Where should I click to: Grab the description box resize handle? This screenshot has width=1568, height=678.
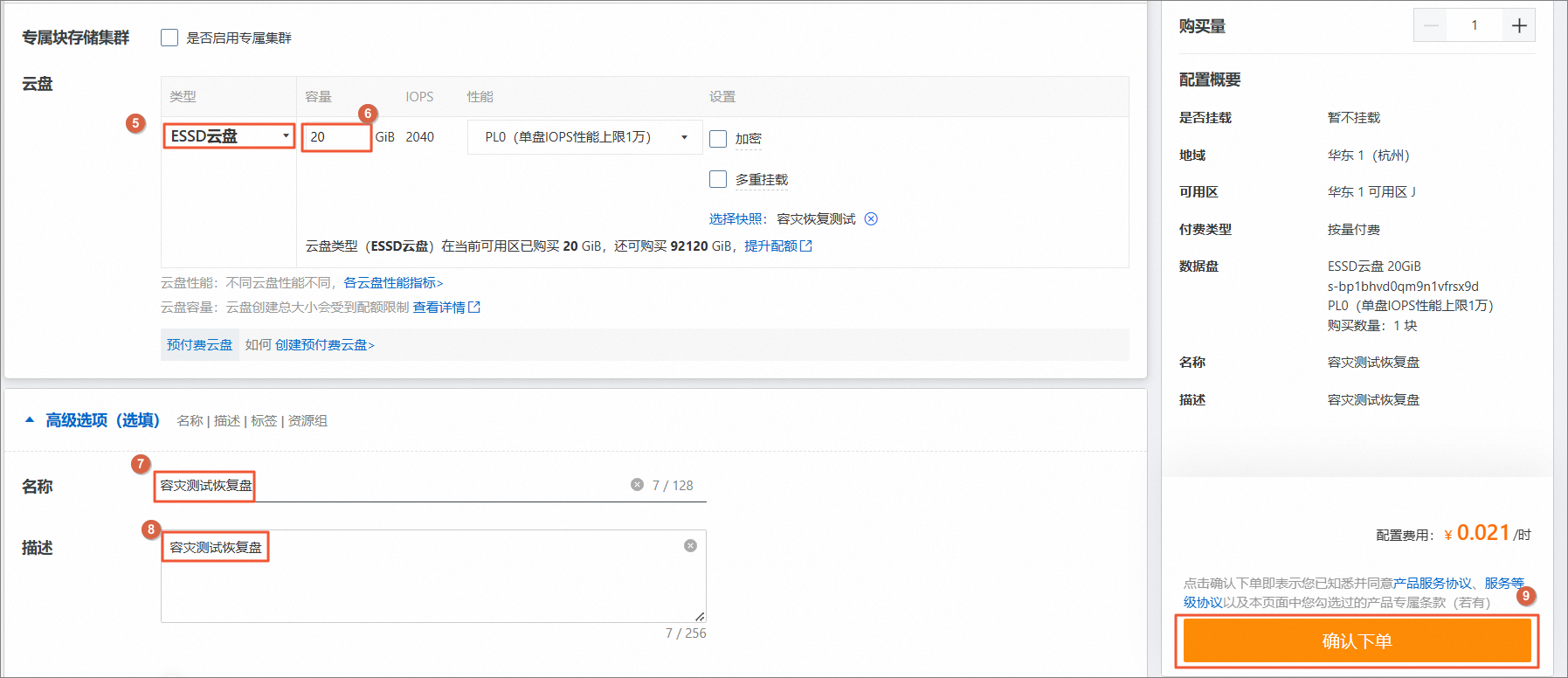(700, 616)
